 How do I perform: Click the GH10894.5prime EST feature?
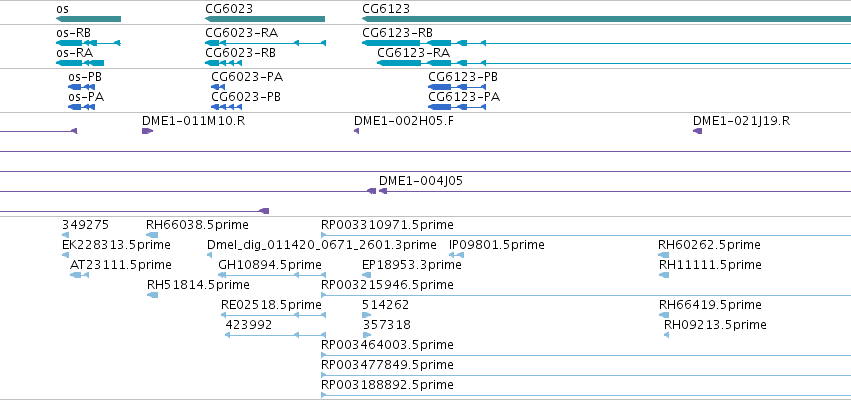[272, 275]
